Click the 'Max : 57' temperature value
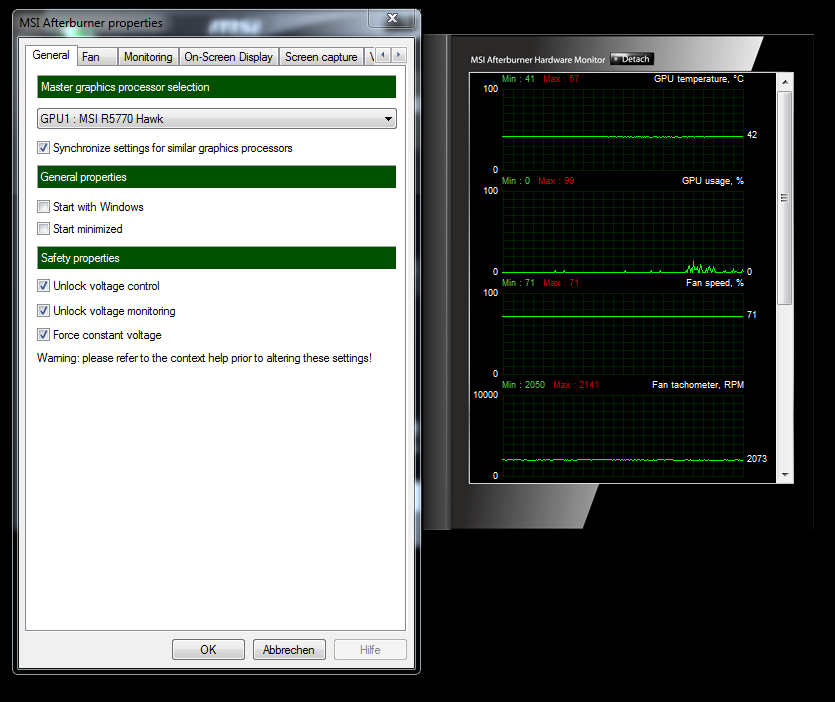This screenshot has width=835, height=702. pos(561,79)
